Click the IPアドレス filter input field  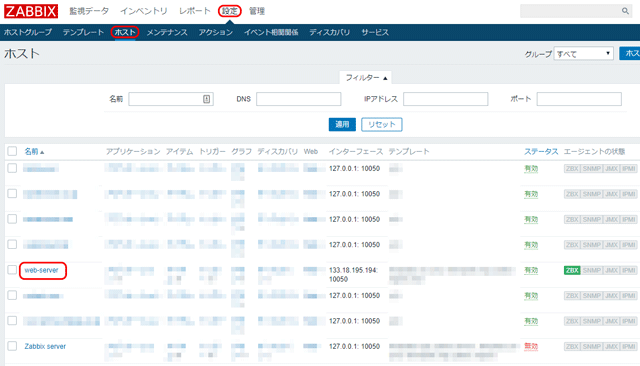tap(445, 99)
